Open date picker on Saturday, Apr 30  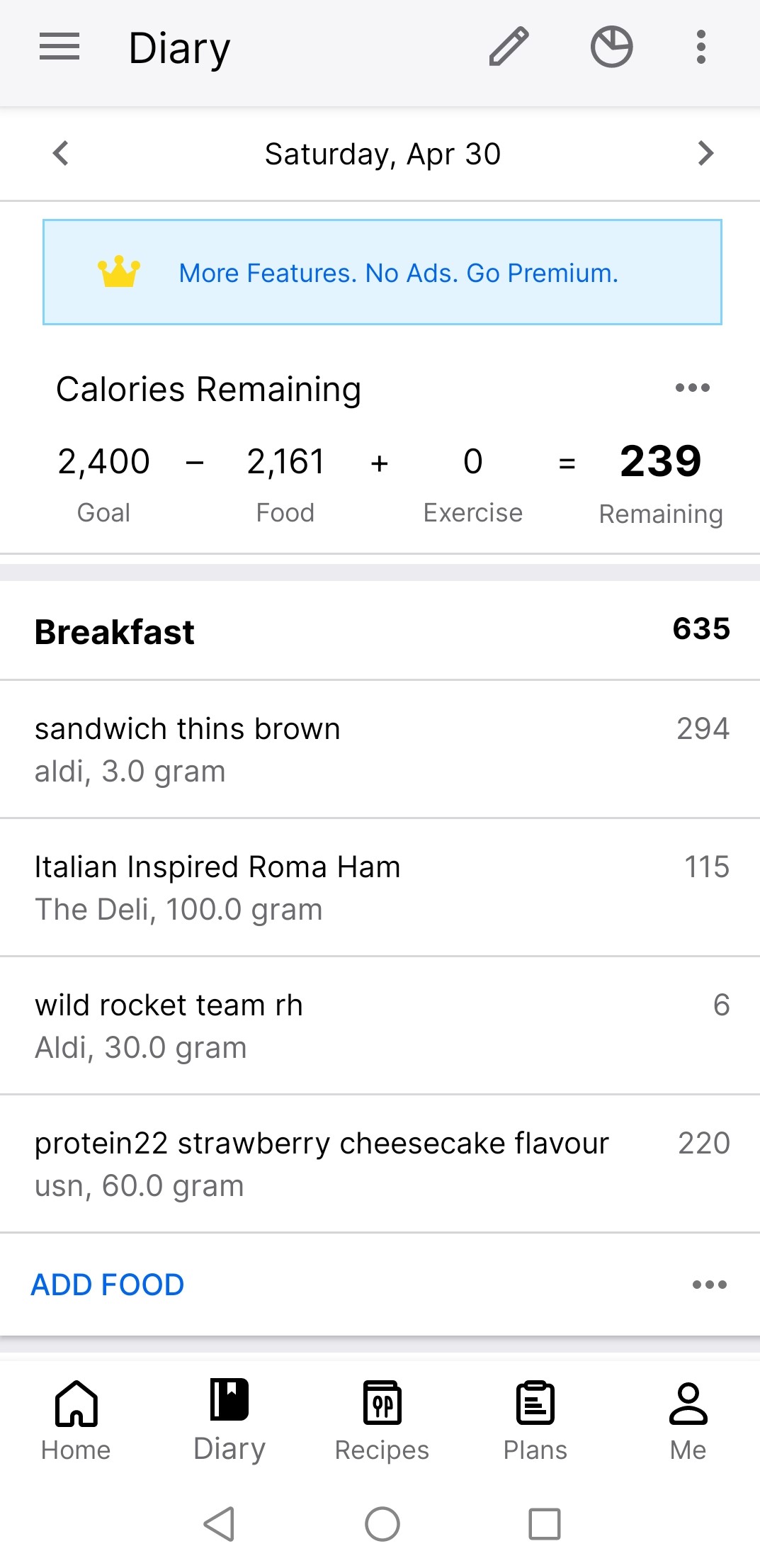(382, 154)
